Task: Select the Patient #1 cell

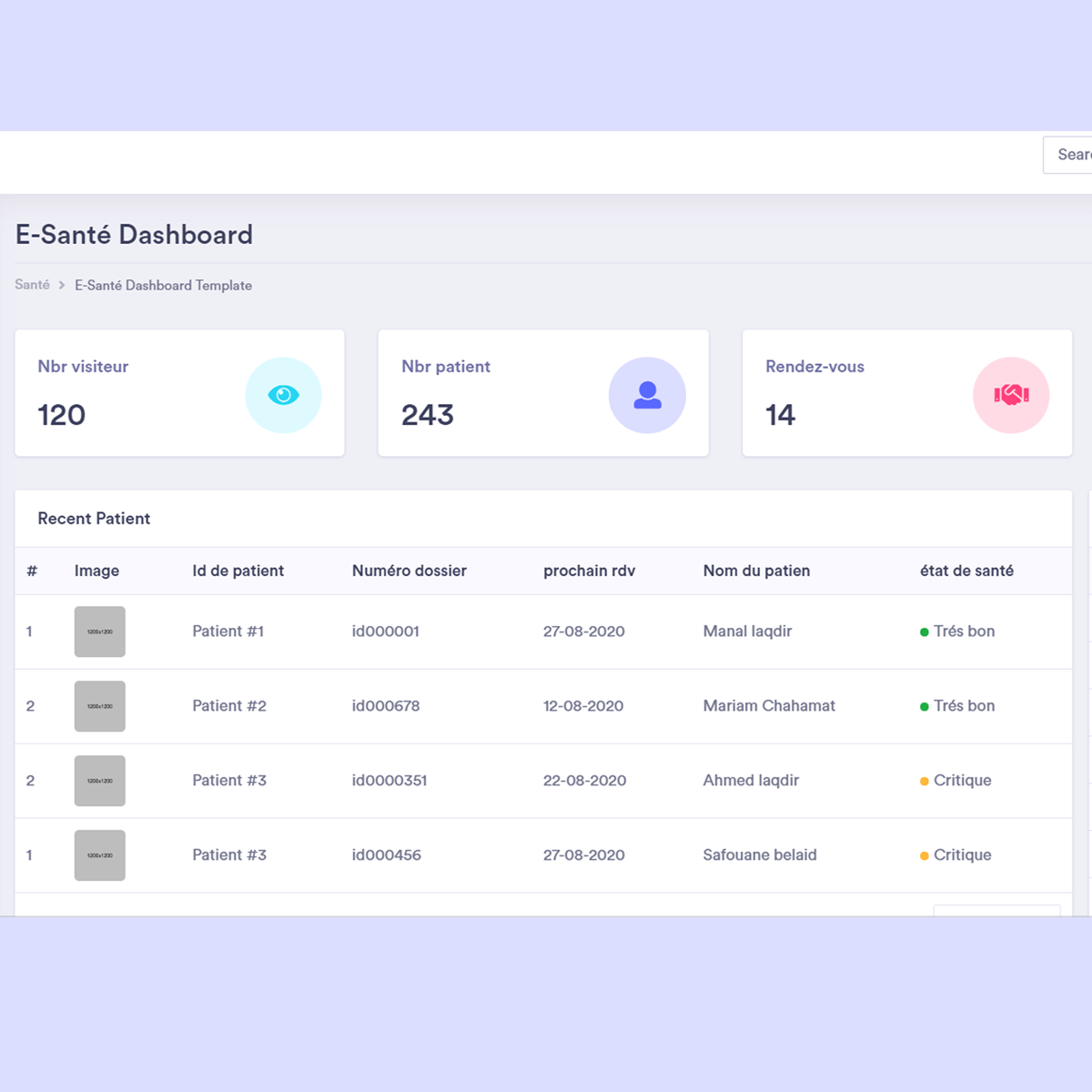Action: [x=227, y=631]
